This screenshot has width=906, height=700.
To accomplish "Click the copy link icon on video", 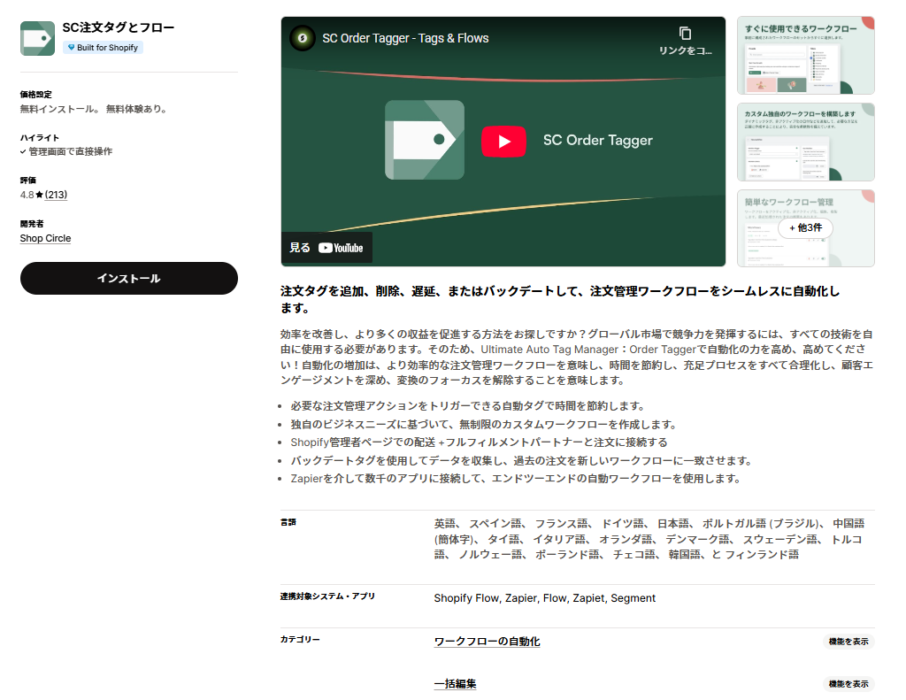I will coord(685,34).
